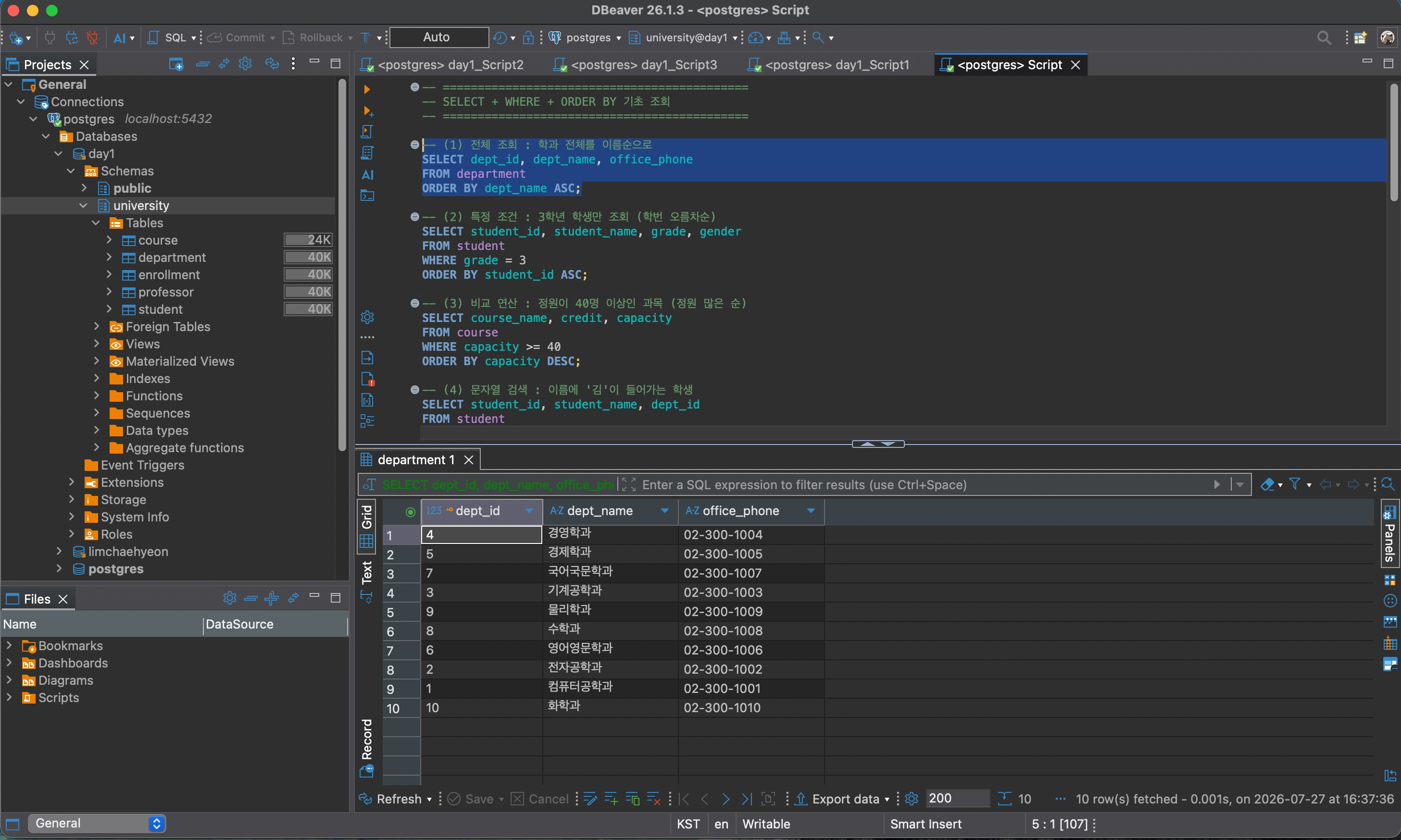The image size is (1401, 840).
Task: Go to next row in results
Action: tap(726, 799)
